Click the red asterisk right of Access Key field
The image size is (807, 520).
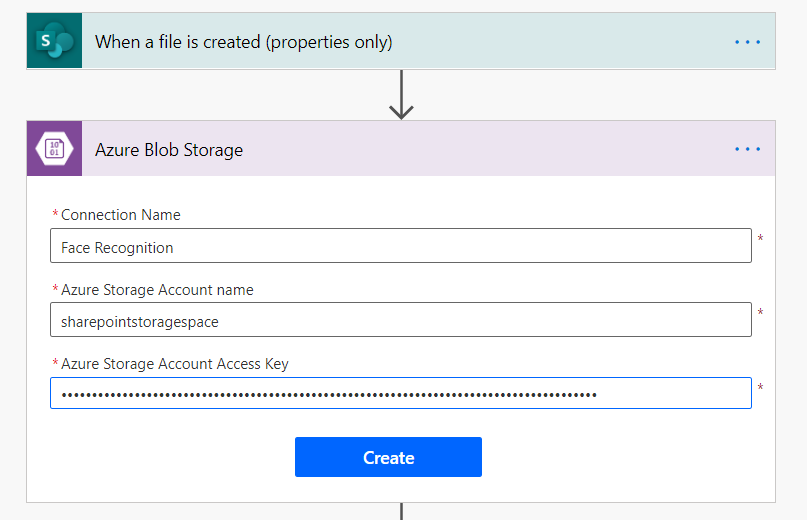point(760,387)
